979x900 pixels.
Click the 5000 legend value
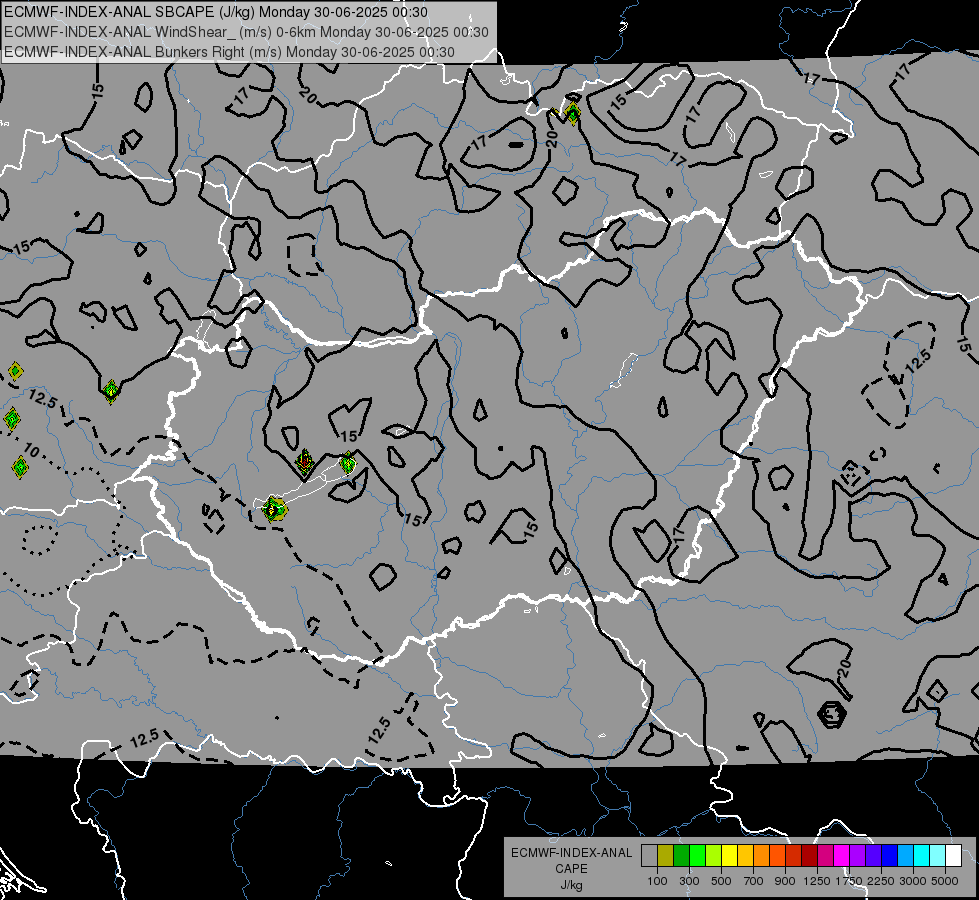pos(945,881)
